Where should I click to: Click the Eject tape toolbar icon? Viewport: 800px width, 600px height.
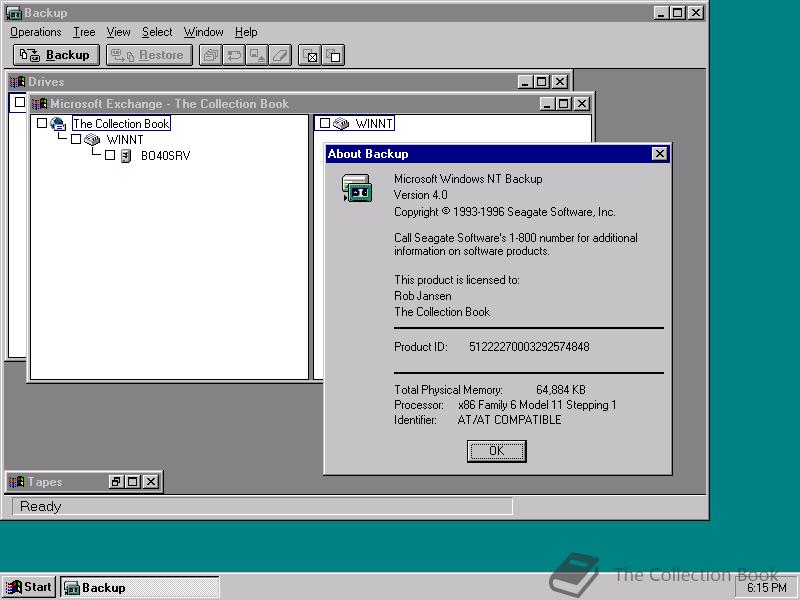pyautogui.click(x=257, y=55)
